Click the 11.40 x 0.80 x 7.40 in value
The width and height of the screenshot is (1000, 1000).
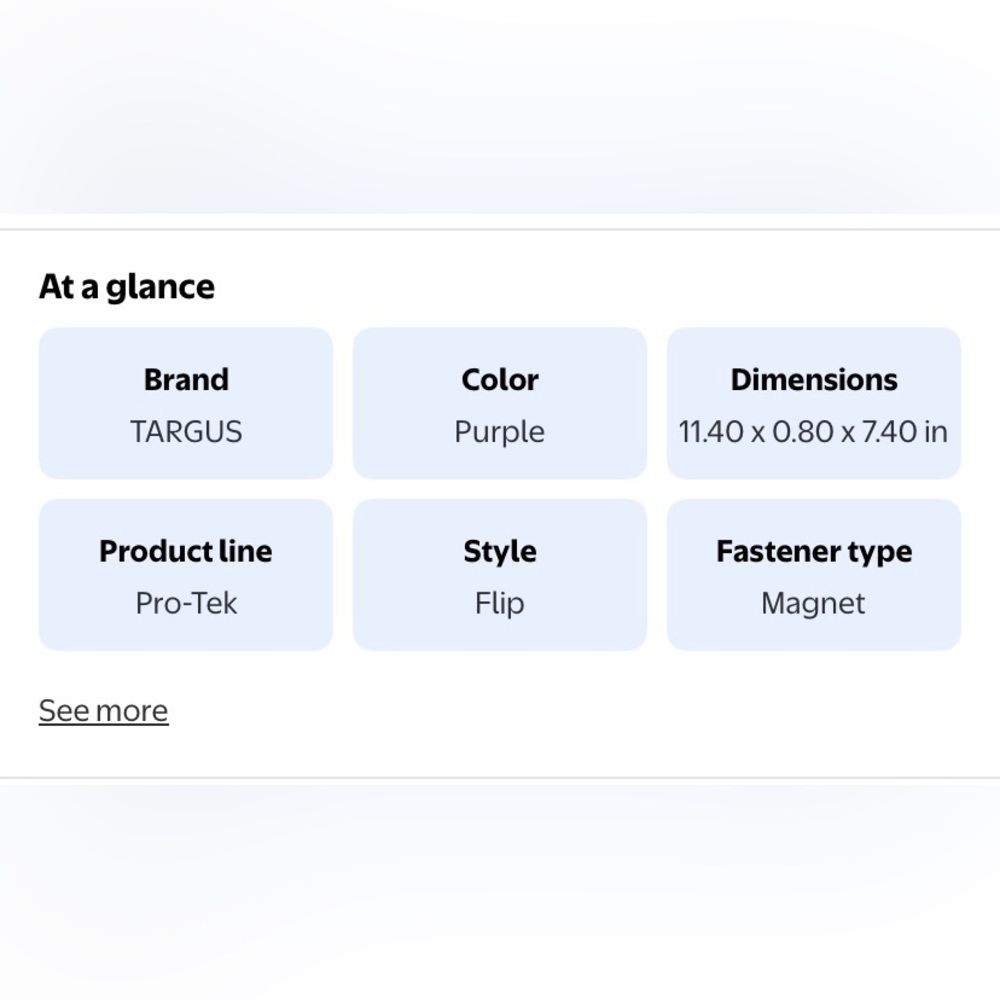813,432
